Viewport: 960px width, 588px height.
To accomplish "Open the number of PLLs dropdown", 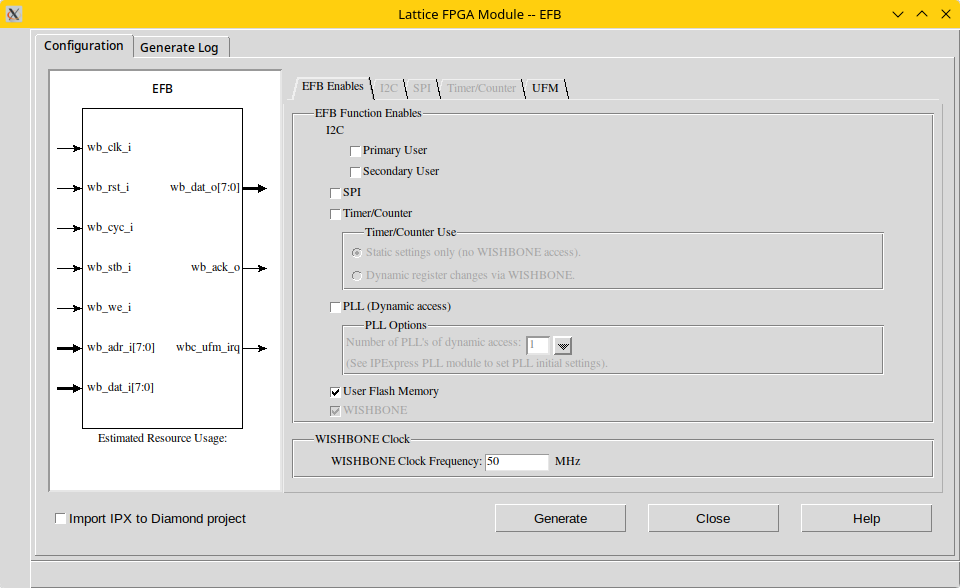I will coord(563,346).
